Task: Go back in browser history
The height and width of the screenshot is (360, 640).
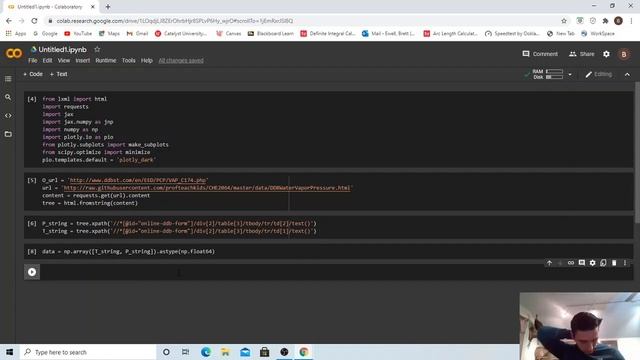Action: (x=9, y=21)
